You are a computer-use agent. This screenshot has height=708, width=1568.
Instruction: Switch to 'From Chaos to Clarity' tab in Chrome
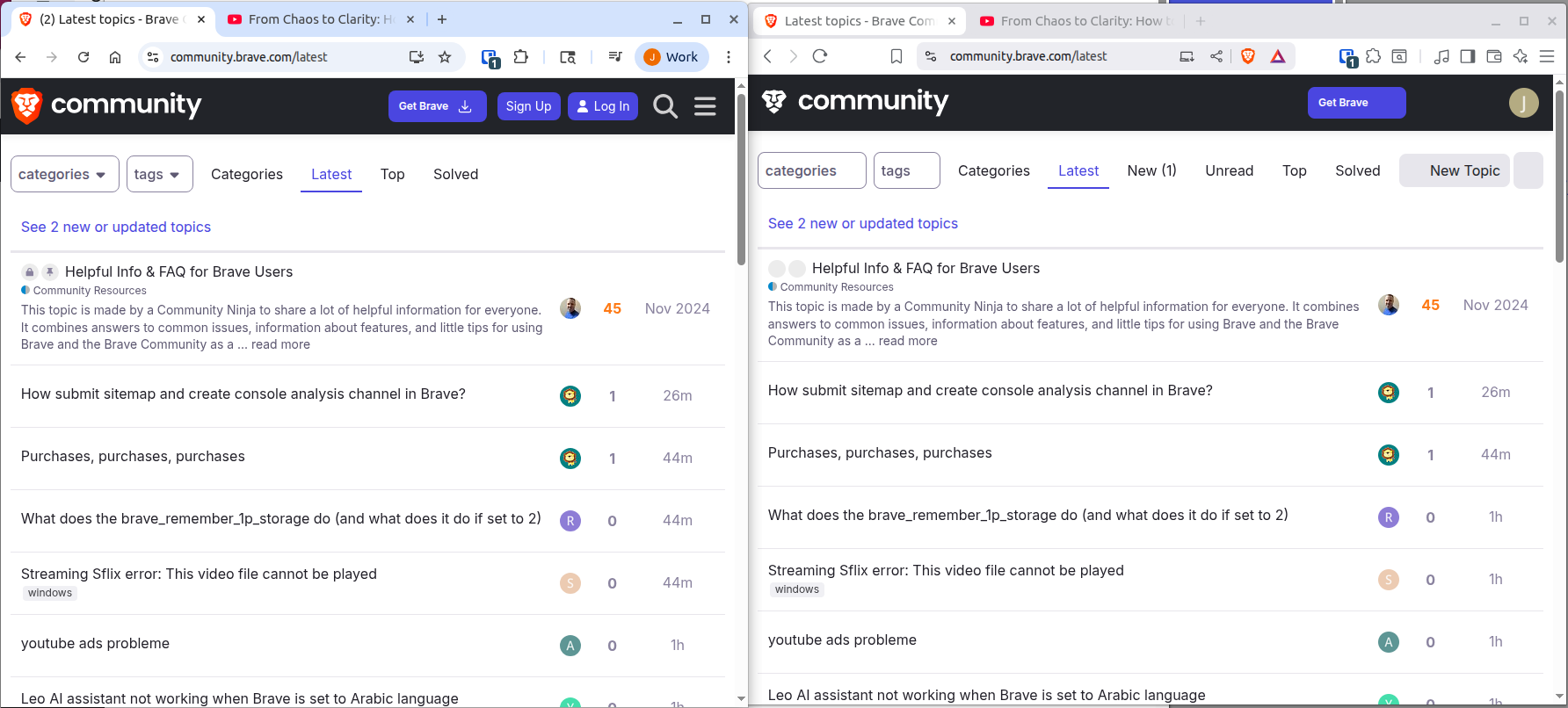(x=320, y=19)
